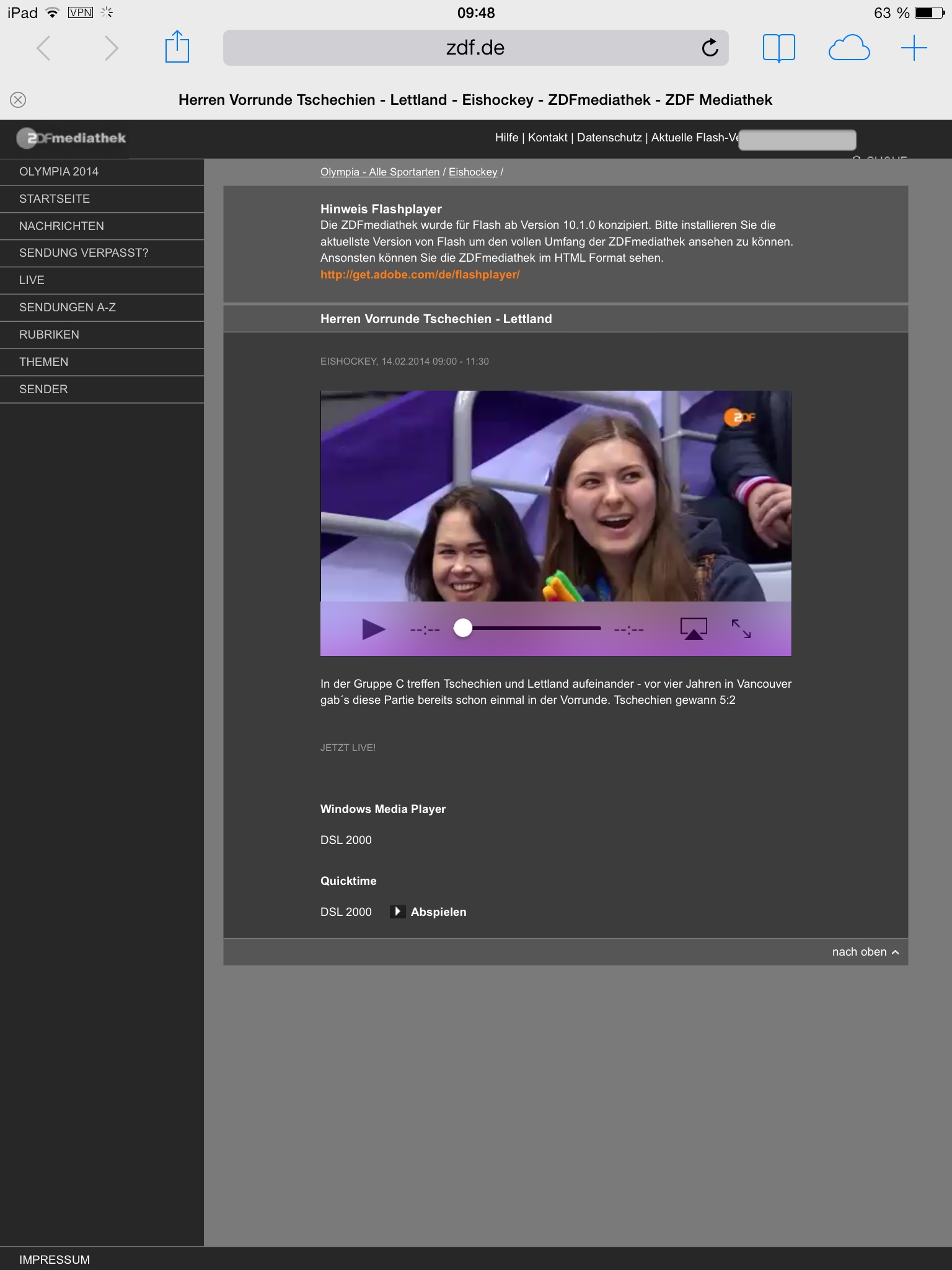The width and height of the screenshot is (952, 1270).
Task: Click the VPN status indicator
Action: pyautogui.click(x=81, y=12)
